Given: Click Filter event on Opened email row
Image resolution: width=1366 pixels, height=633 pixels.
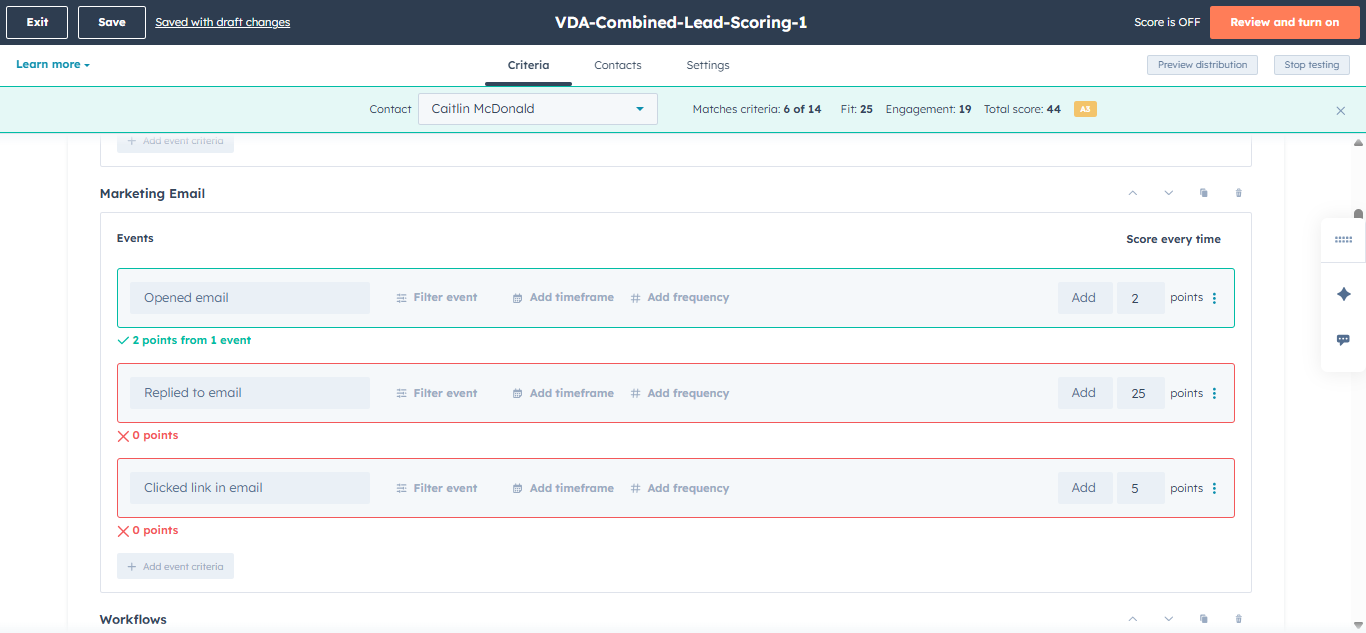Looking at the screenshot, I should [437, 297].
